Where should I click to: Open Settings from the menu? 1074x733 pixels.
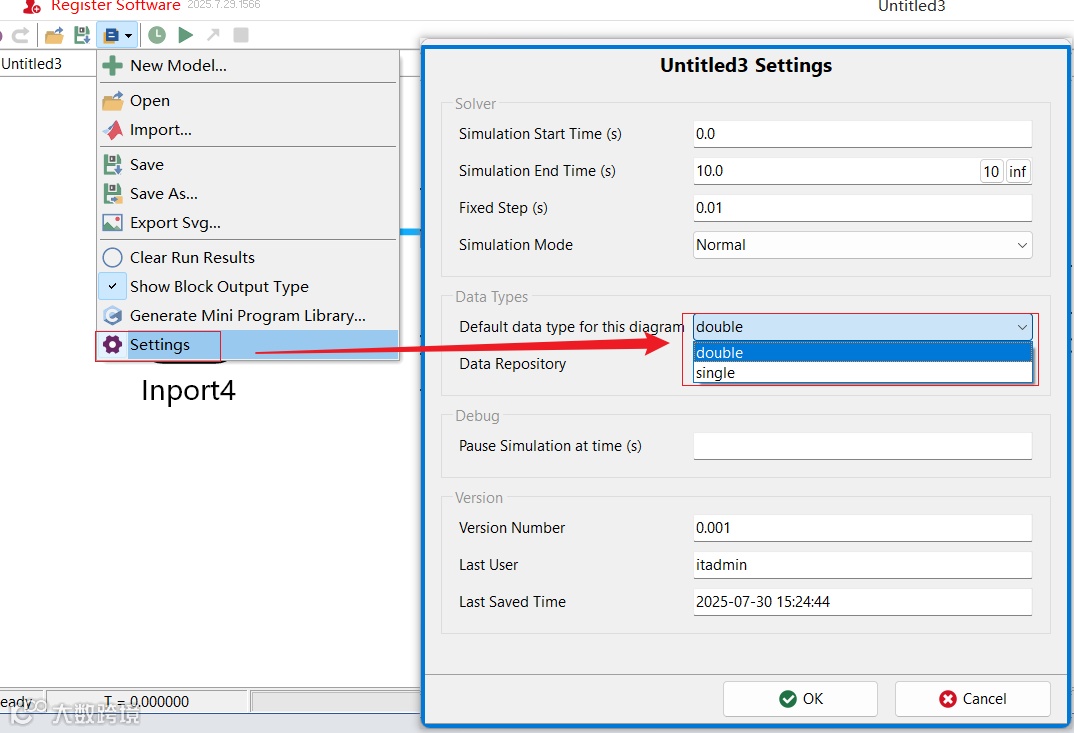click(248, 345)
